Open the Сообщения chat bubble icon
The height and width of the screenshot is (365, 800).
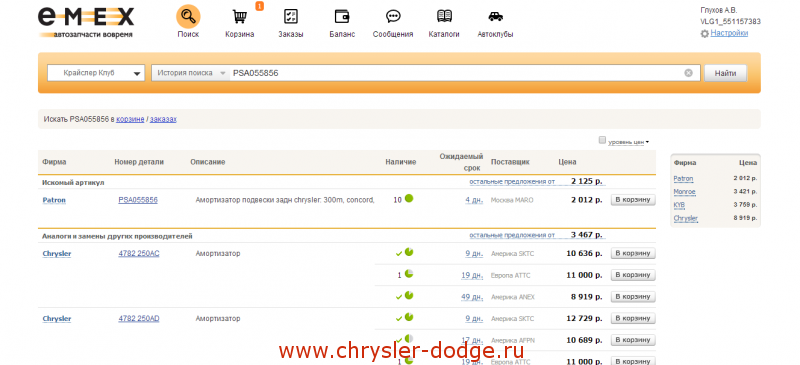(x=393, y=17)
